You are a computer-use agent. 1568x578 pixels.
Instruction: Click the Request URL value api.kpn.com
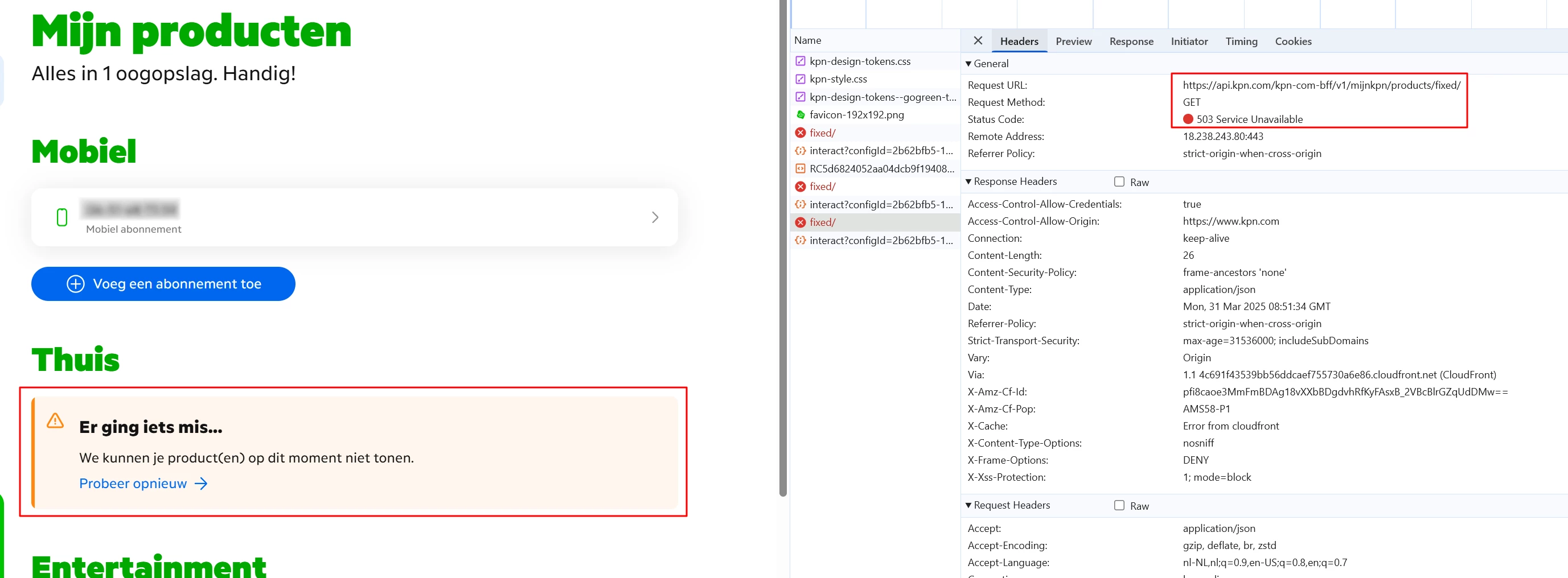pyautogui.click(x=1321, y=85)
